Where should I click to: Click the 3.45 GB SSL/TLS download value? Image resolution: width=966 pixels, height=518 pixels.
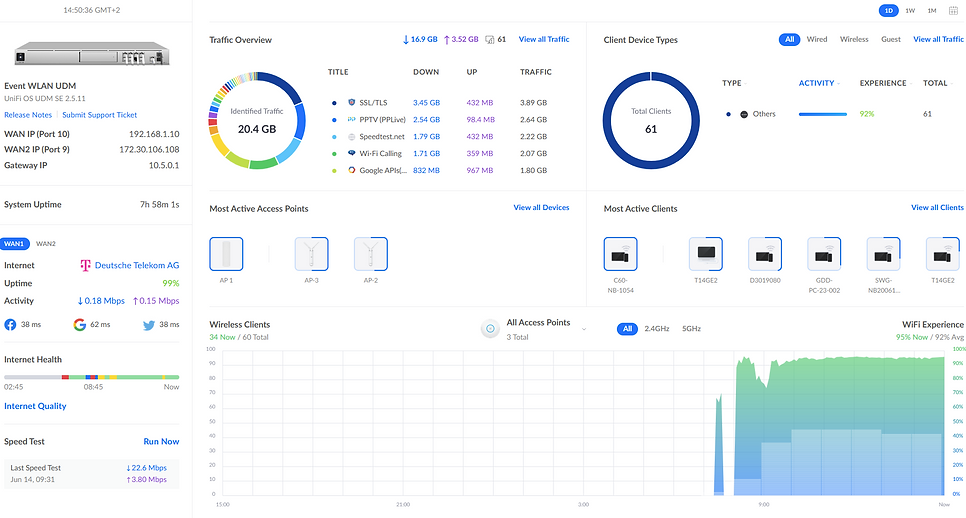pyautogui.click(x=426, y=103)
